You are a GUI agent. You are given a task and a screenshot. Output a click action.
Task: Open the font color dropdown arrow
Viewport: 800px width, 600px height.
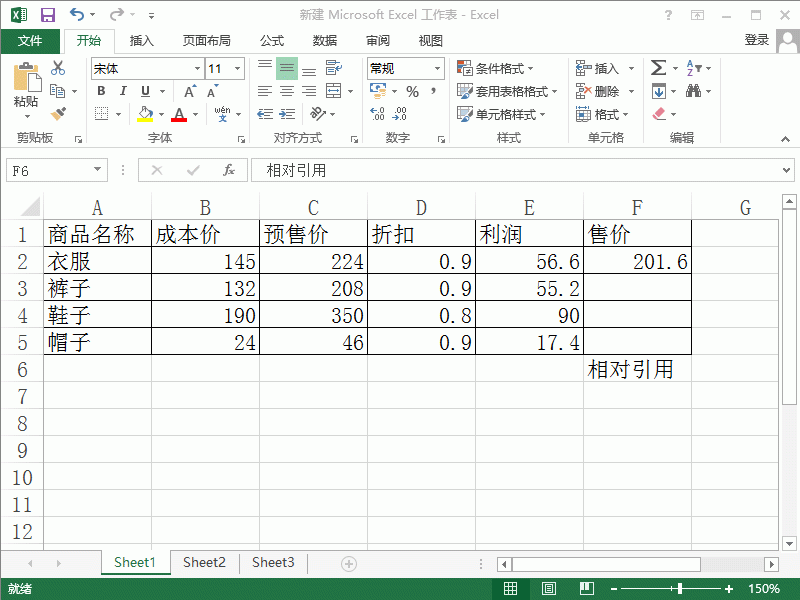[x=193, y=113]
